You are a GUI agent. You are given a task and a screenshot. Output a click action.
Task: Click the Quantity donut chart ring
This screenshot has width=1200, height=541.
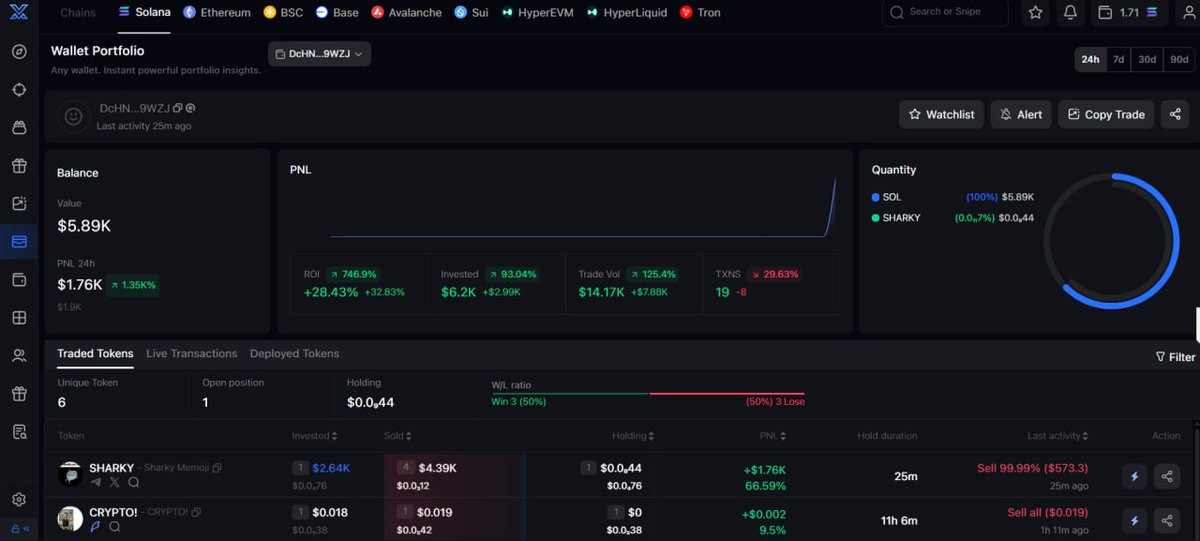click(1113, 241)
